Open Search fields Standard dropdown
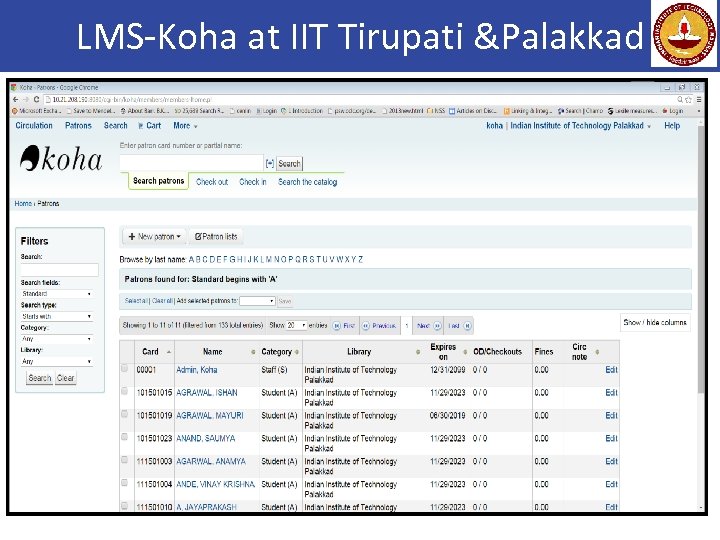 [x=56, y=293]
